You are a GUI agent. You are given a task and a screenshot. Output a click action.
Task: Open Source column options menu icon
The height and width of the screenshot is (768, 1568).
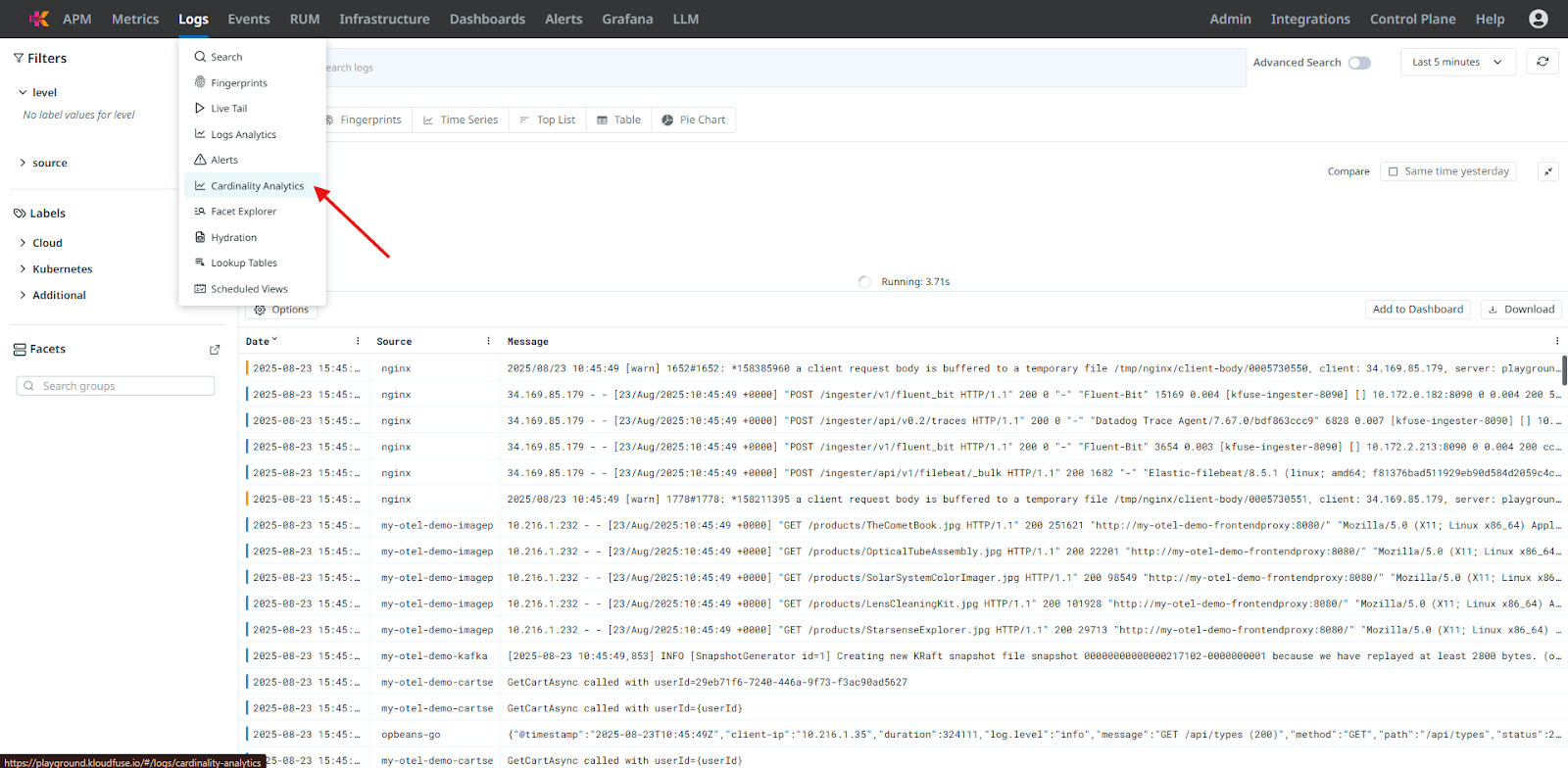click(x=488, y=341)
